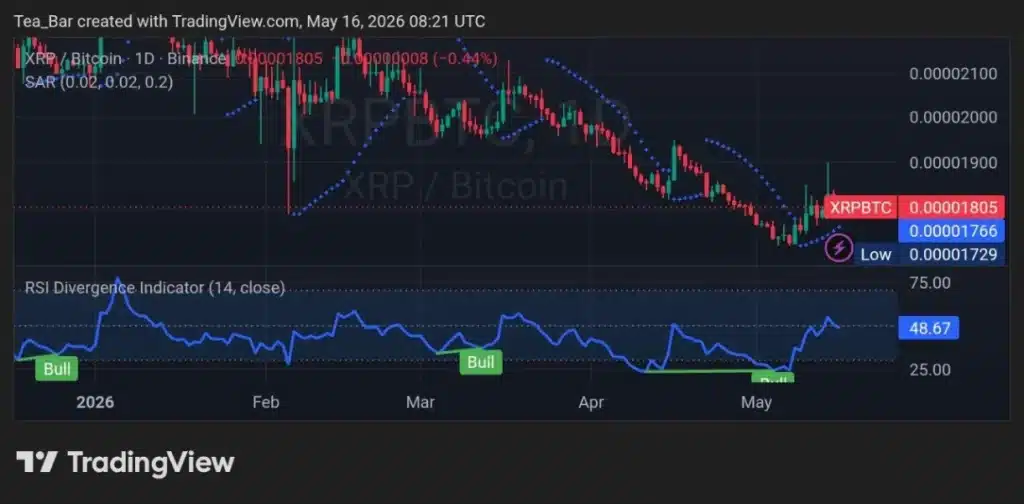Image resolution: width=1024 pixels, height=504 pixels.
Task: Click the Mar date on time axis
Action: pos(421,402)
